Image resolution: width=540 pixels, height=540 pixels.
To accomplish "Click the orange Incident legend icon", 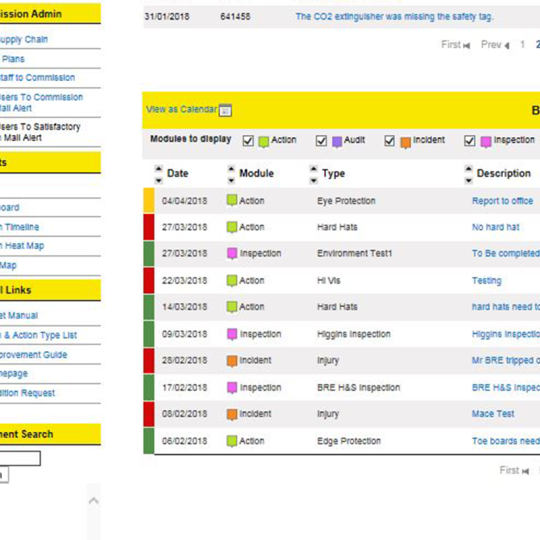I will 406,142.
